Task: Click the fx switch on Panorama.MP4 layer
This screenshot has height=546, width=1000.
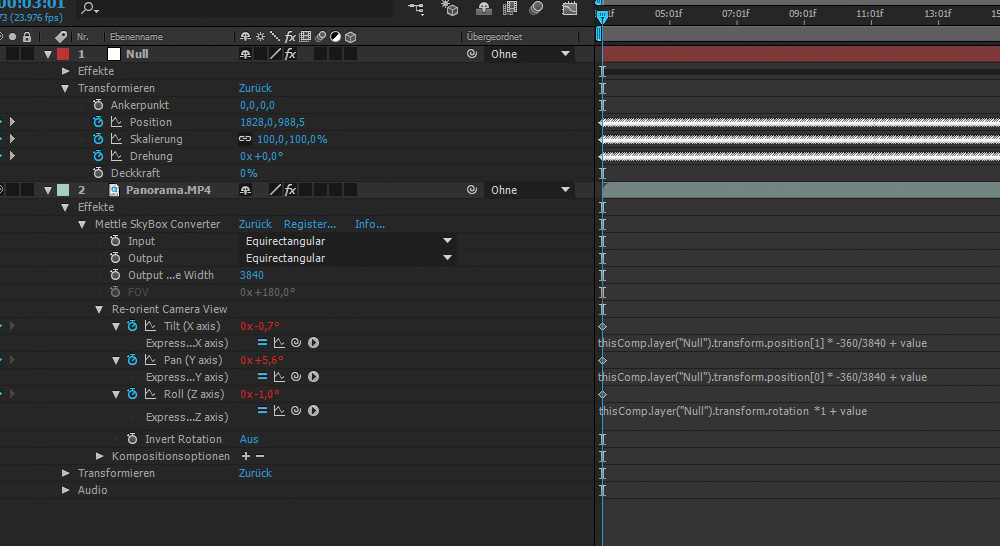Action: [x=290, y=190]
